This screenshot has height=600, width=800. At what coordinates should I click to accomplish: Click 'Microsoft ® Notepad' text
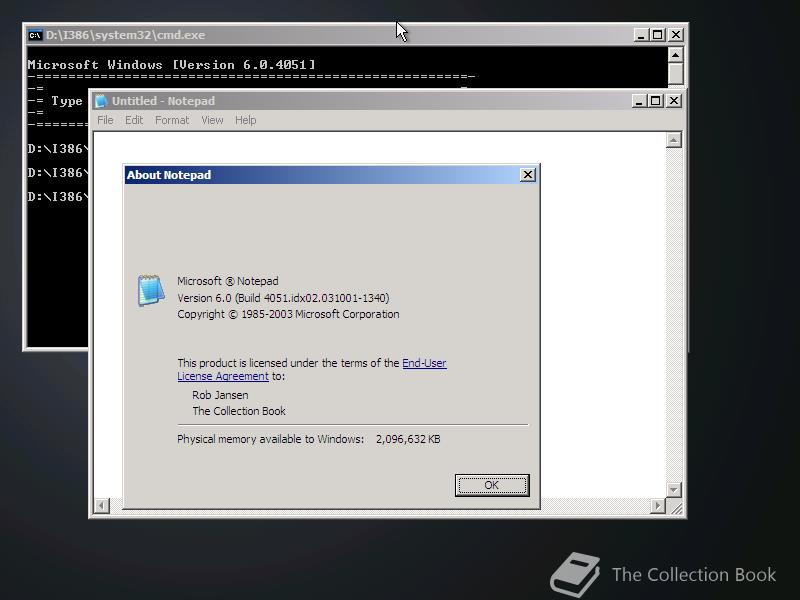click(x=228, y=281)
